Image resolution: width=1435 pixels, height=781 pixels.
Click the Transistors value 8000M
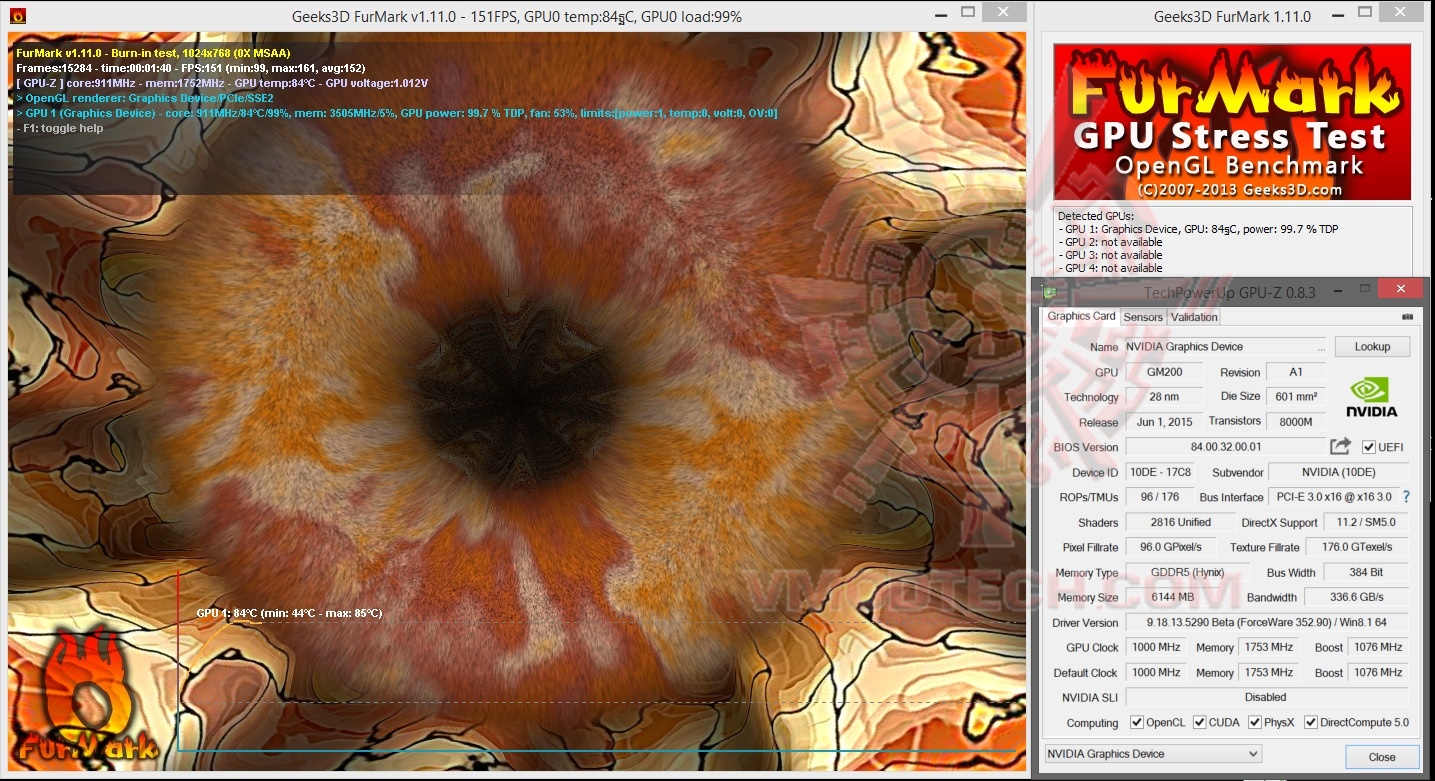[x=1296, y=422]
